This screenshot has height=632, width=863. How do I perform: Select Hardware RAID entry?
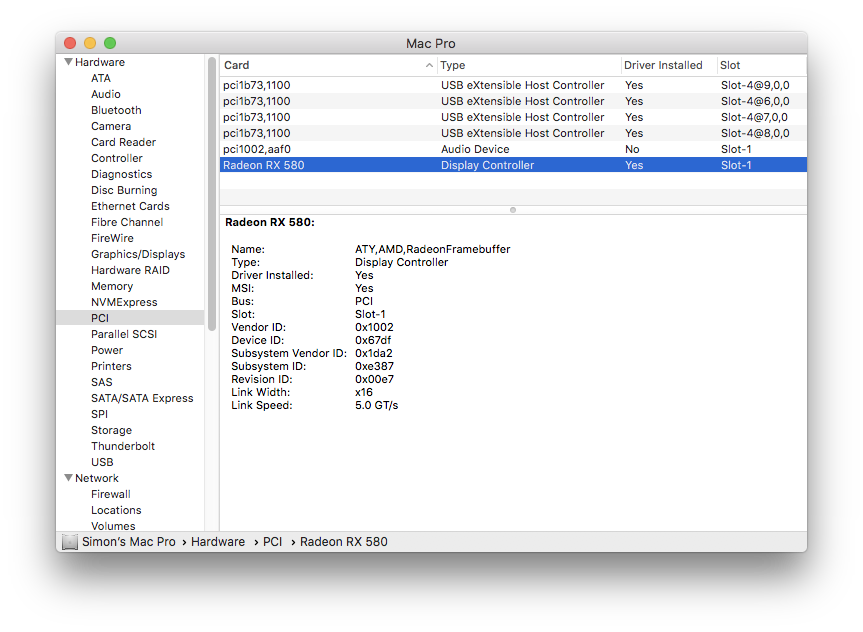[130, 270]
